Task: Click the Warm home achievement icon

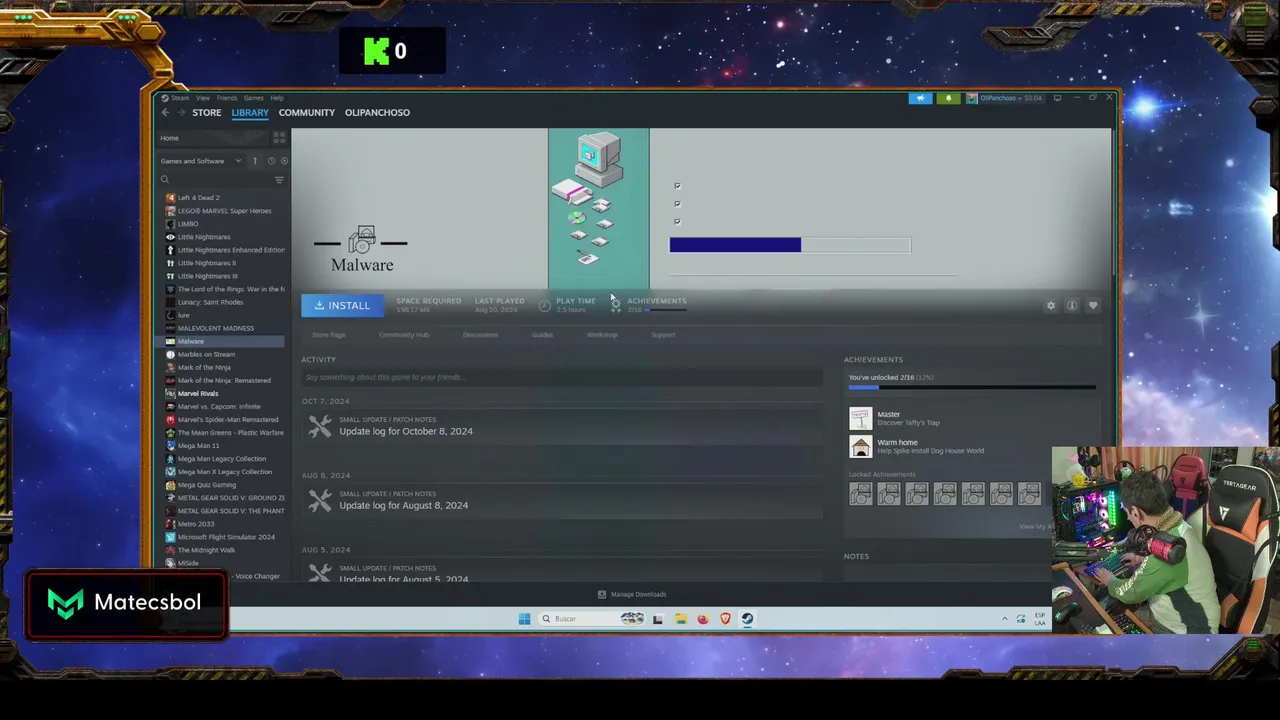Action: pos(860,446)
